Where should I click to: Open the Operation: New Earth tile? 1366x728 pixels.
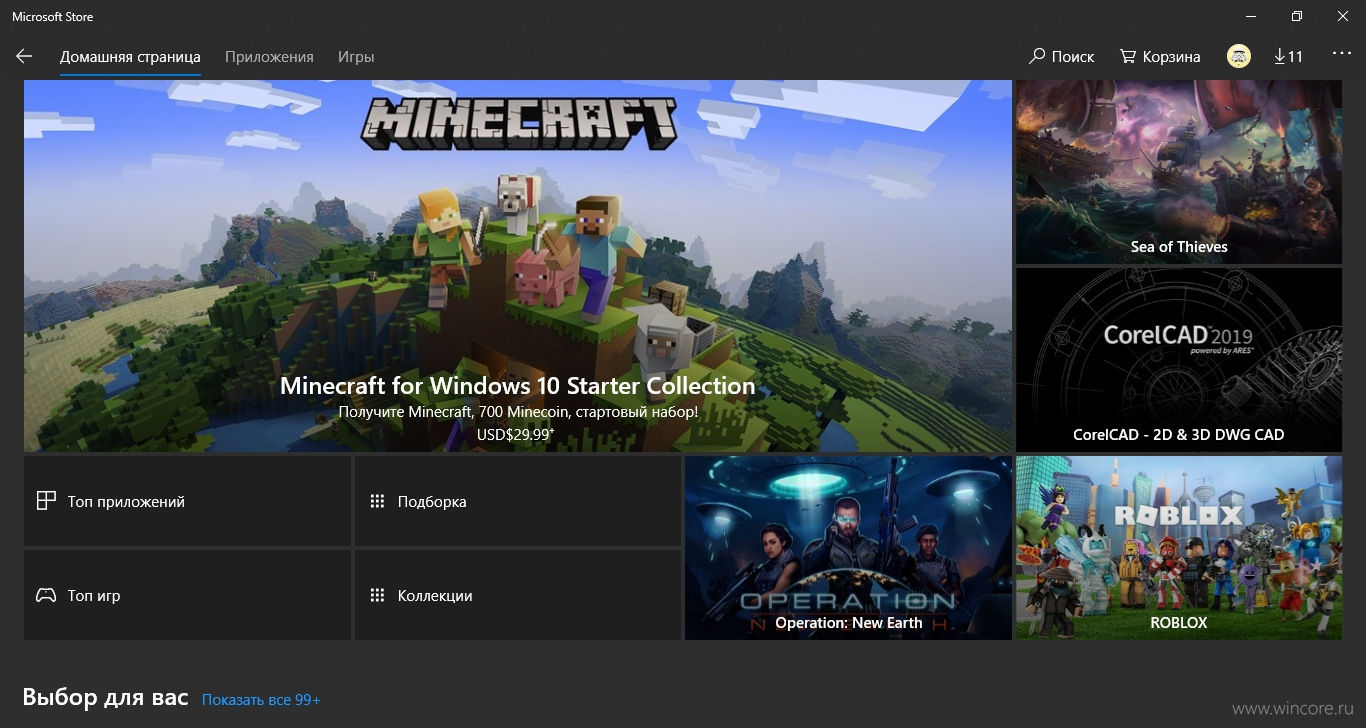coord(848,548)
